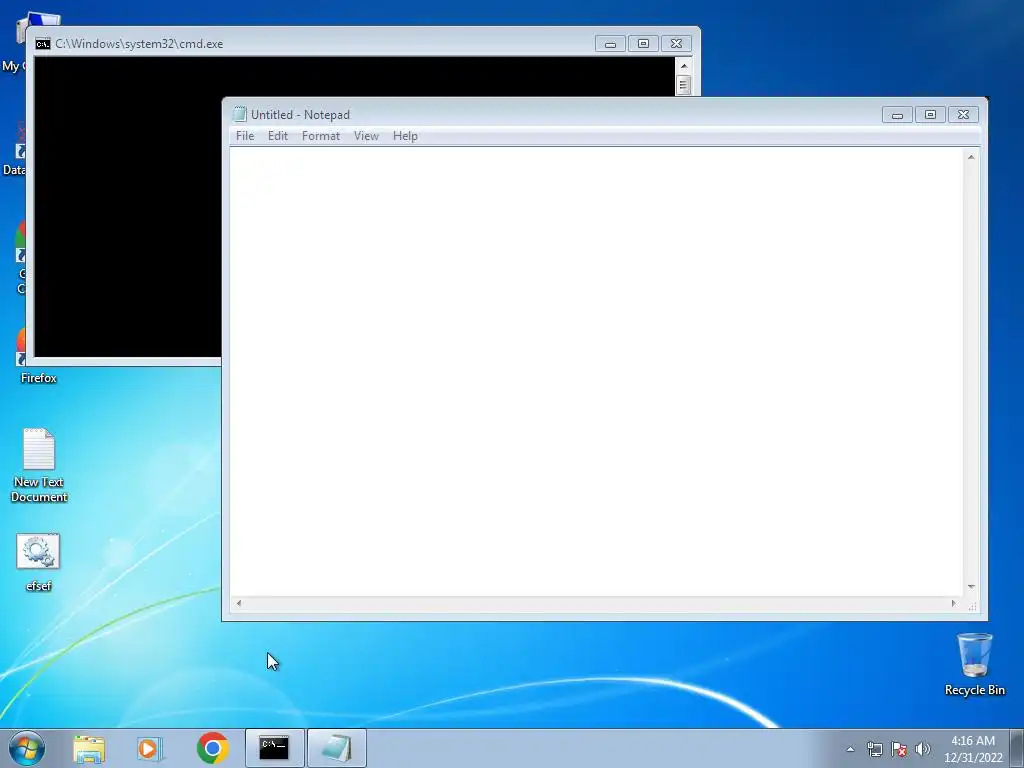Select the efsef desktop icon
Image resolution: width=1024 pixels, height=768 pixels.
39,562
